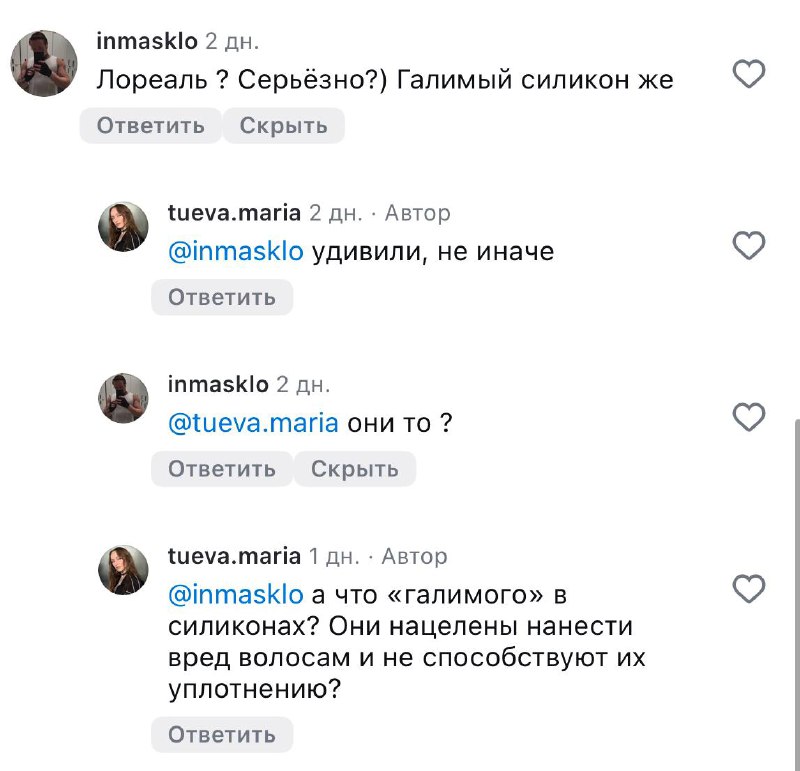
Task: Hide inmasklo's «они то ?» reply
Action: click(357, 468)
